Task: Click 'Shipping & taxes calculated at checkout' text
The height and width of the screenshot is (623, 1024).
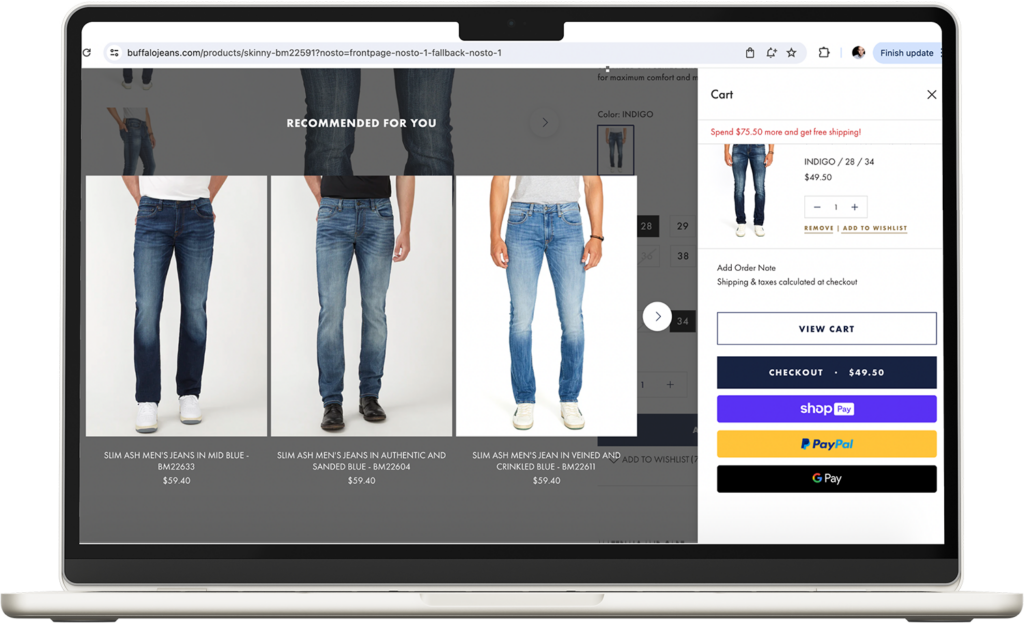Action: tap(787, 282)
